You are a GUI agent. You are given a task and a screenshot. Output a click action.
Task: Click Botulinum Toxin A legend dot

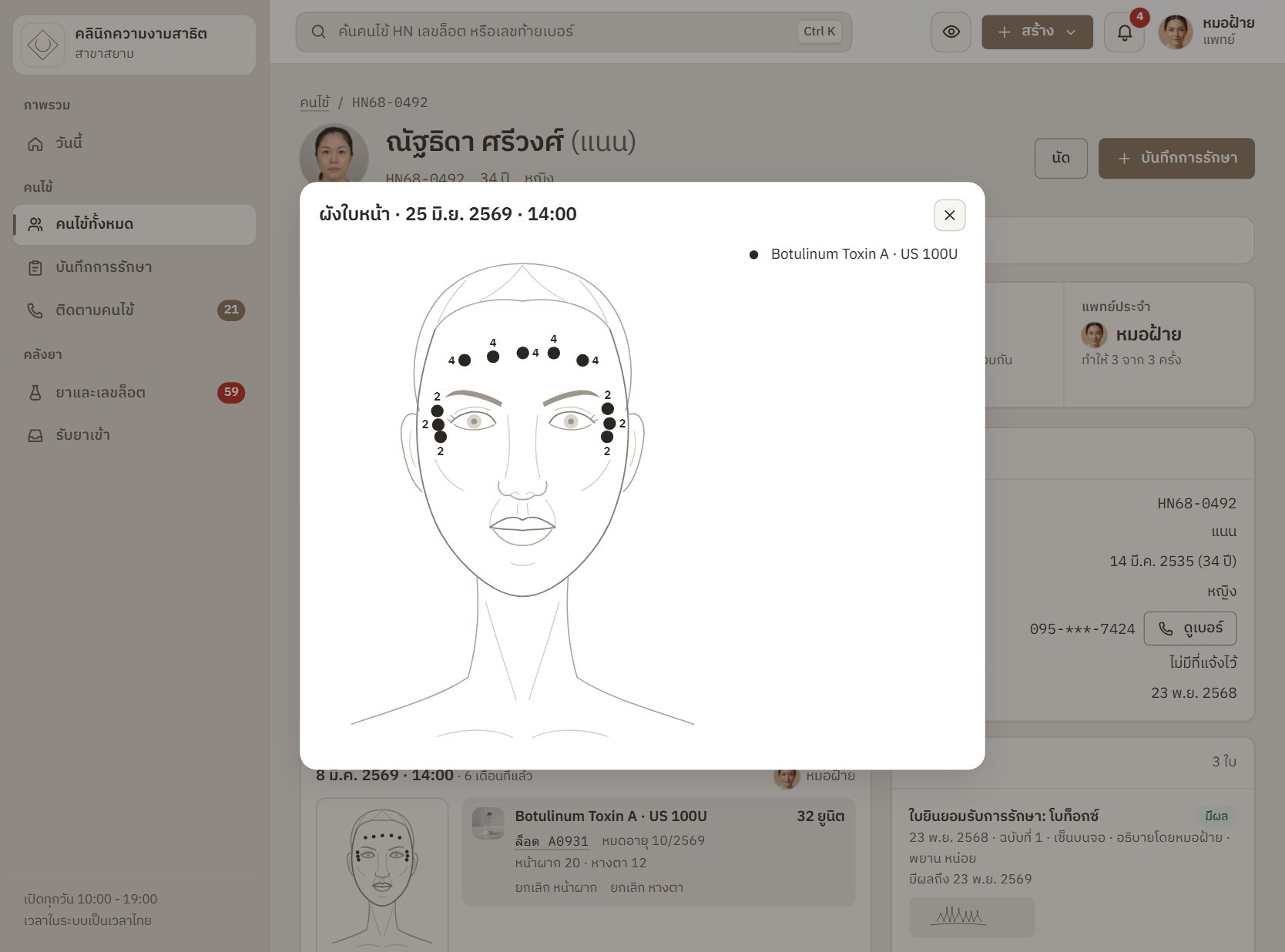[x=753, y=255]
